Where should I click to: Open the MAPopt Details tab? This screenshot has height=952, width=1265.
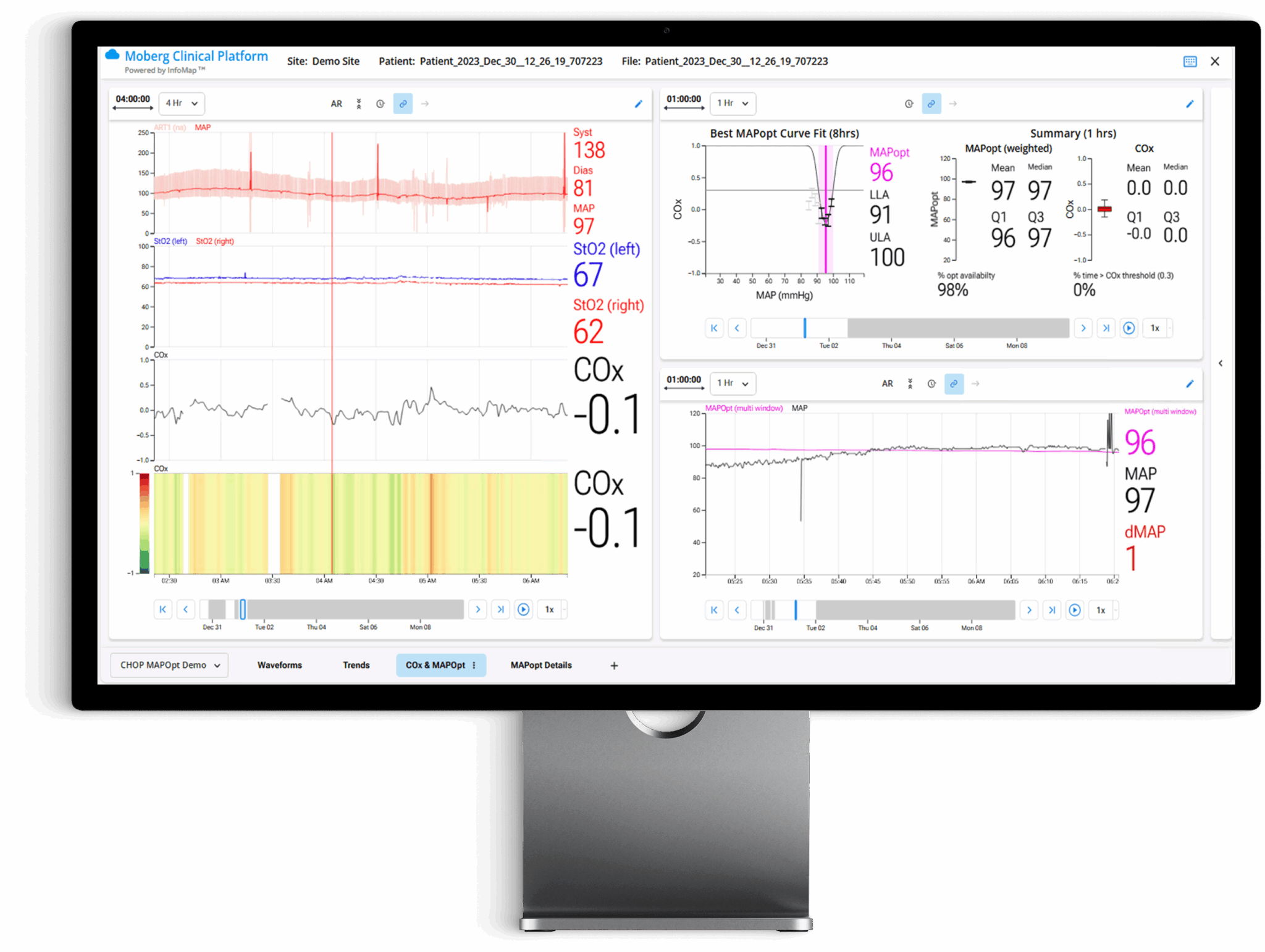(540, 665)
